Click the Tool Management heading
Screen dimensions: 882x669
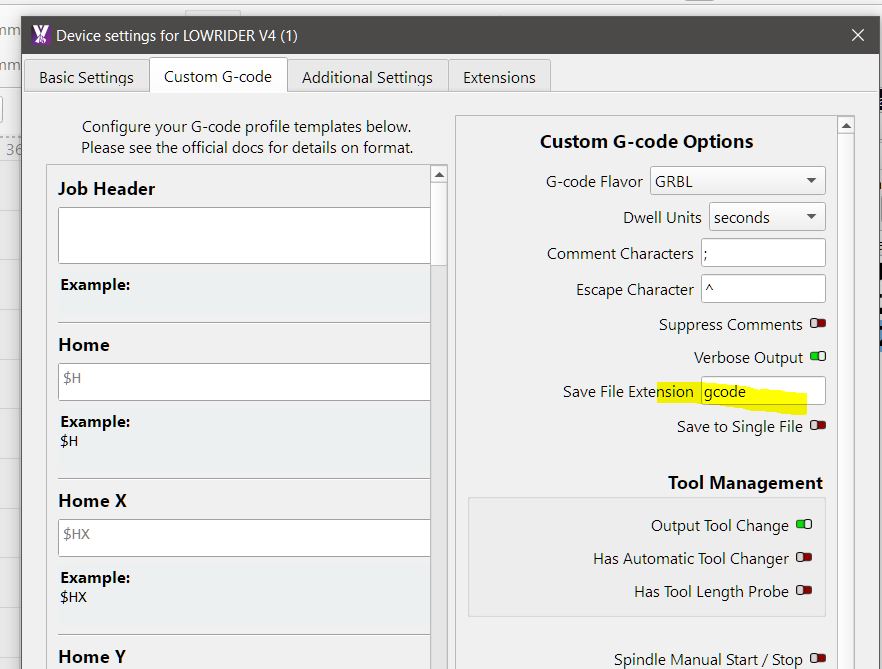tap(745, 483)
